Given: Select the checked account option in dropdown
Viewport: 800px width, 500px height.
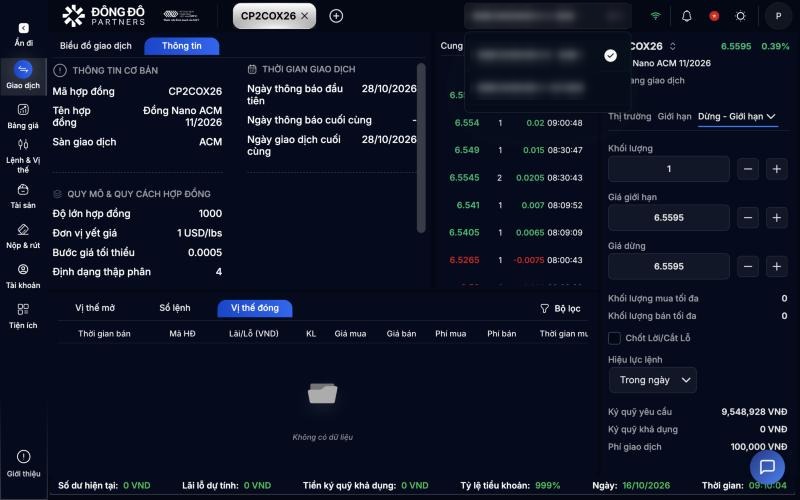Looking at the screenshot, I should (547, 55).
